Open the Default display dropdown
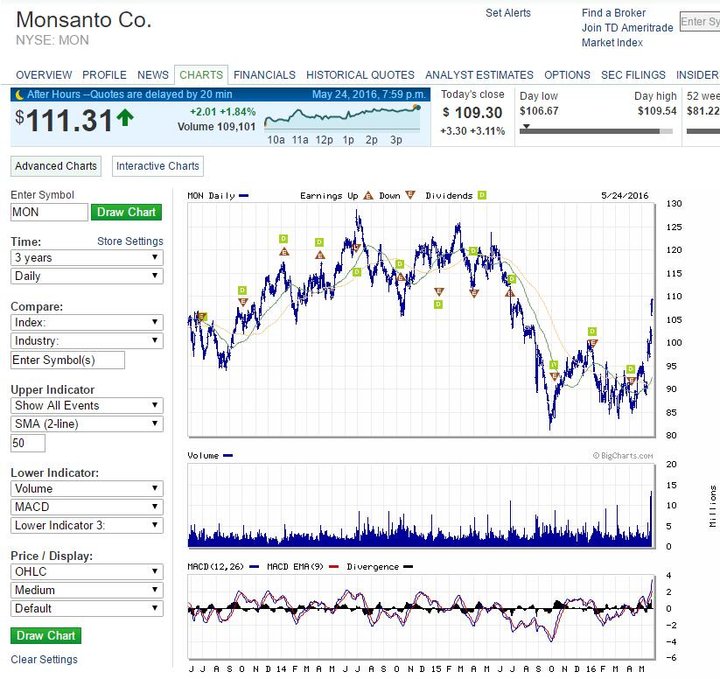 click(87, 608)
